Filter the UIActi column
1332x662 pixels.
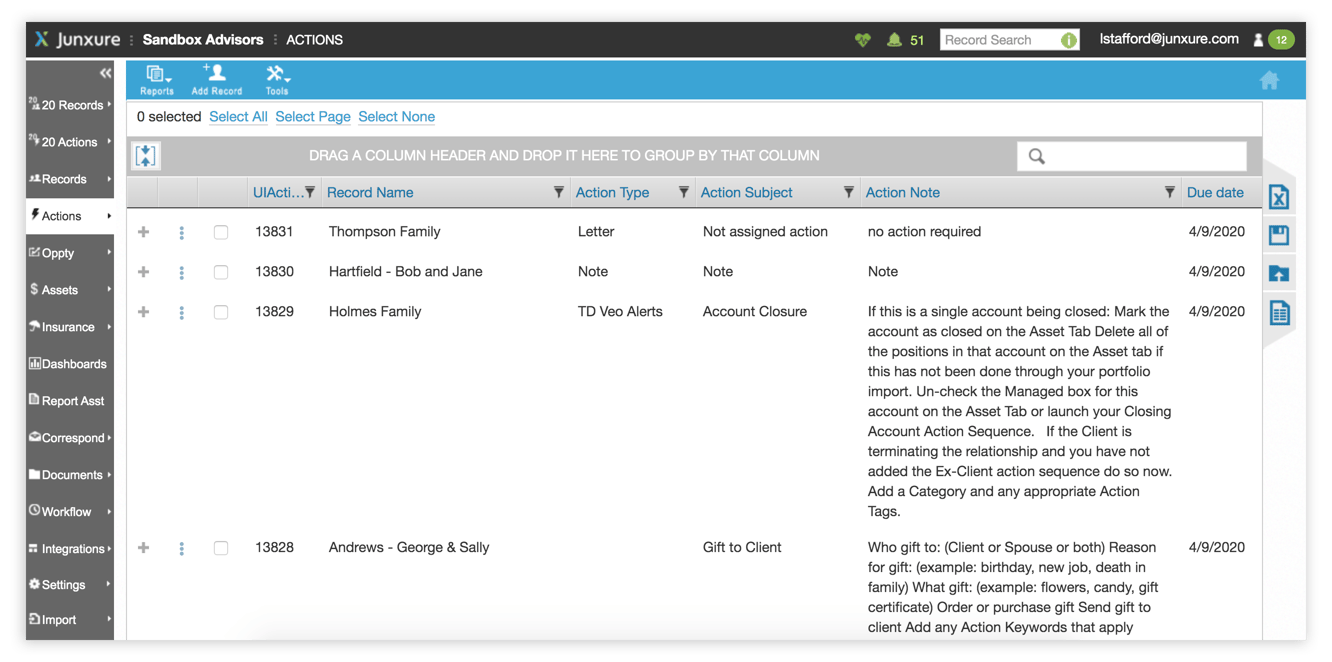tap(310, 192)
